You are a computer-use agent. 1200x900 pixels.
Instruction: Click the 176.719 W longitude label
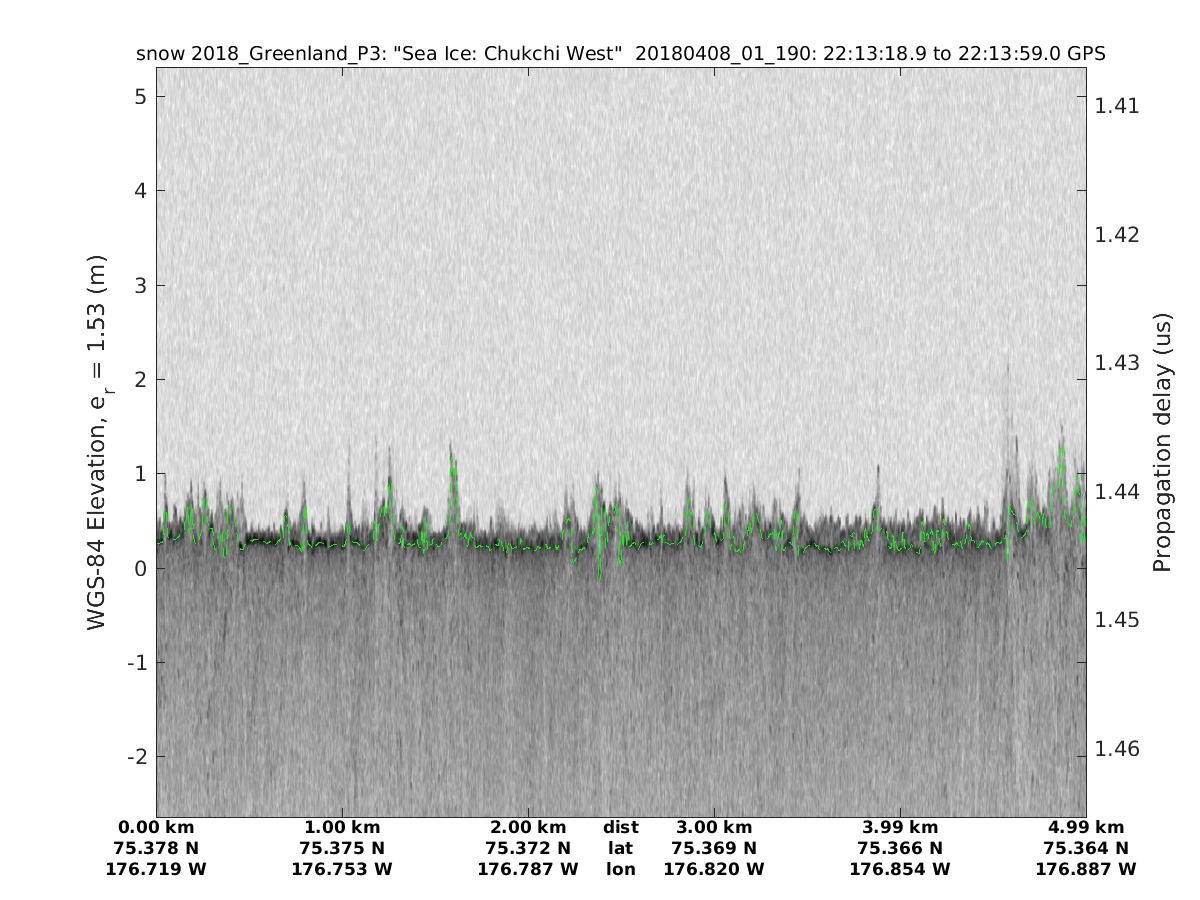coord(156,869)
